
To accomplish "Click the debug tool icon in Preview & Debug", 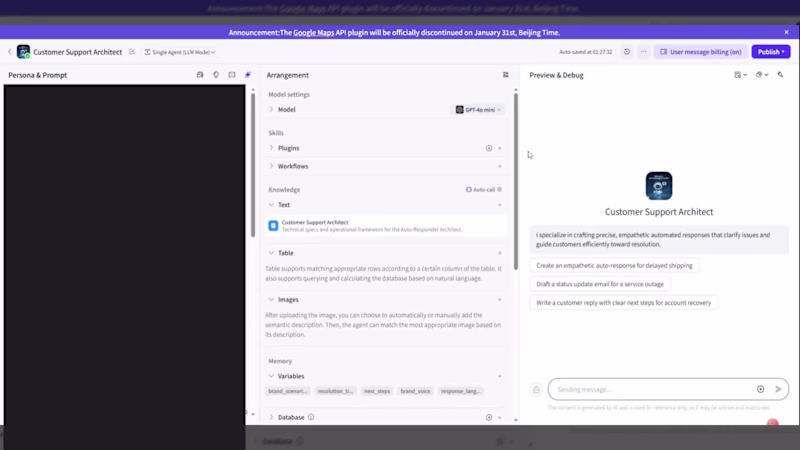I will coord(780,74).
